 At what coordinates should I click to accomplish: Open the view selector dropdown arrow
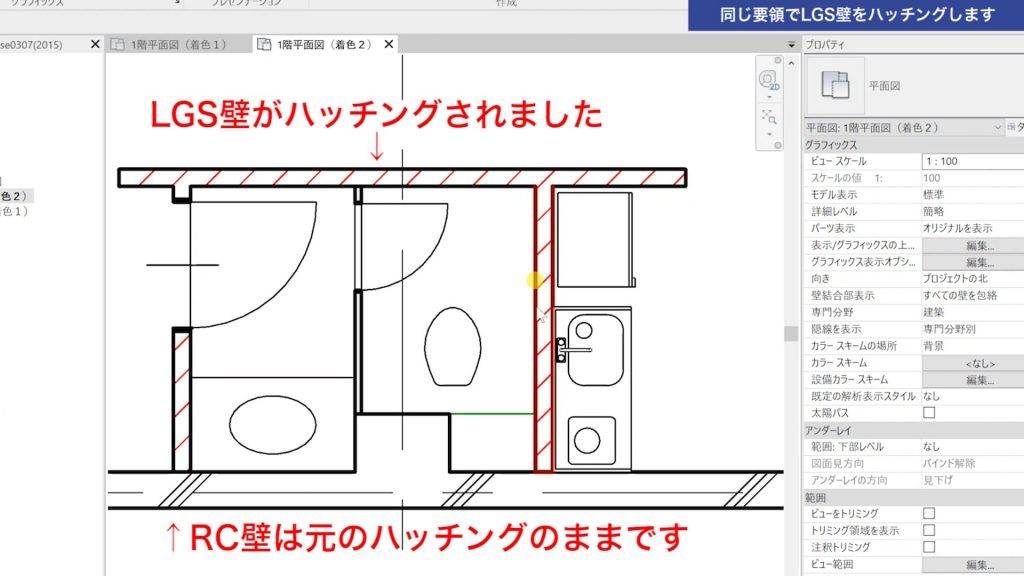[x=998, y=125]
